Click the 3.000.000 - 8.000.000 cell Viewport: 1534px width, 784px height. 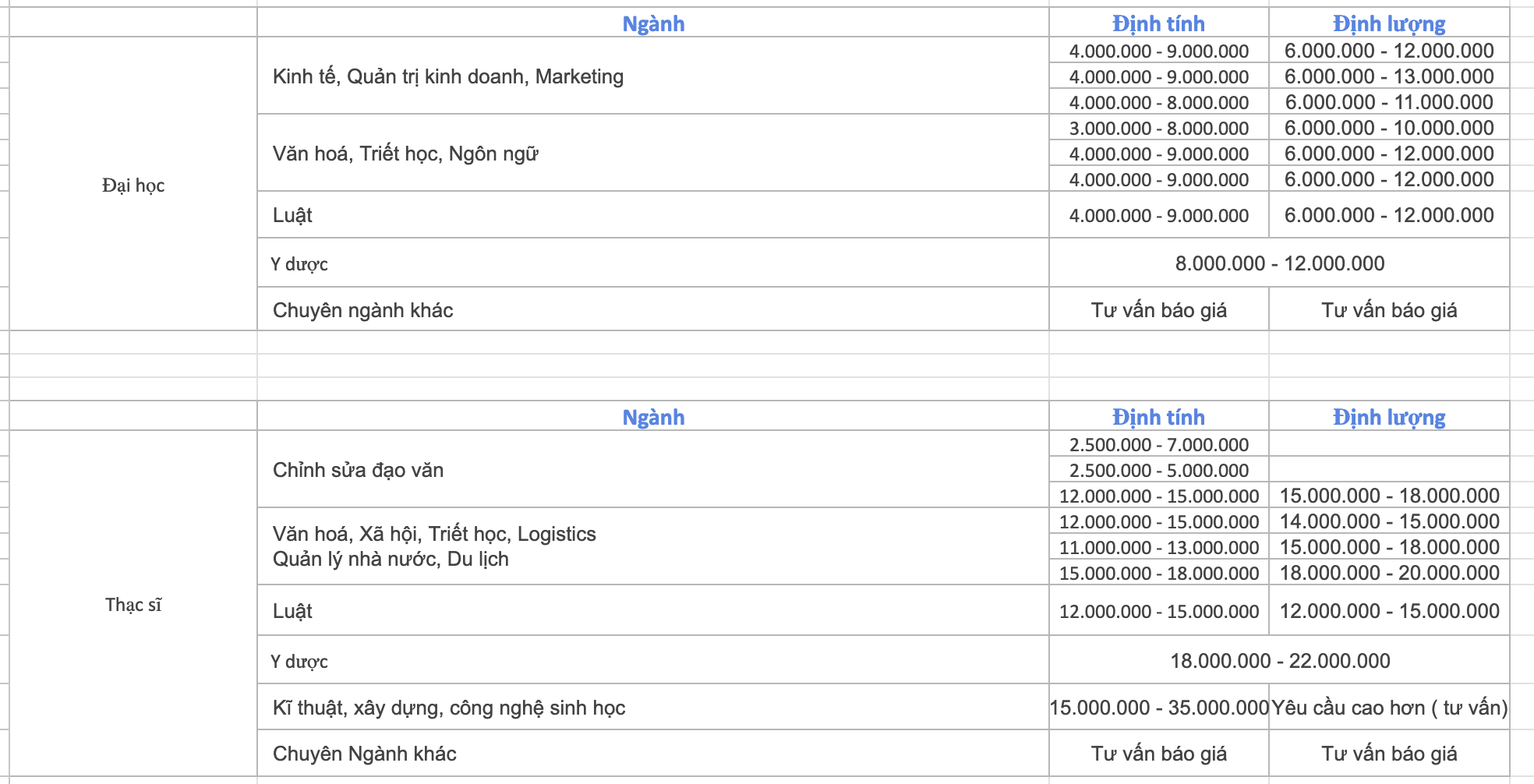click(x=1158, y=128)
